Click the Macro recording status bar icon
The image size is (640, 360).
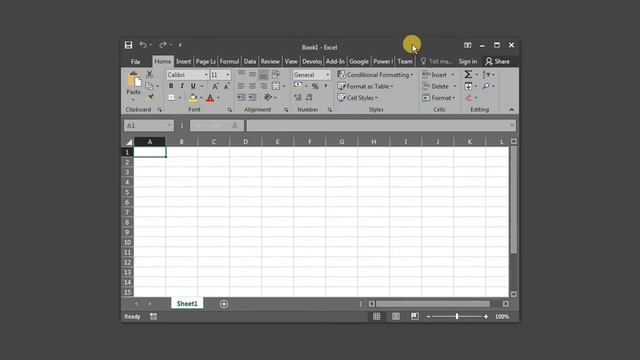point(153,316)
